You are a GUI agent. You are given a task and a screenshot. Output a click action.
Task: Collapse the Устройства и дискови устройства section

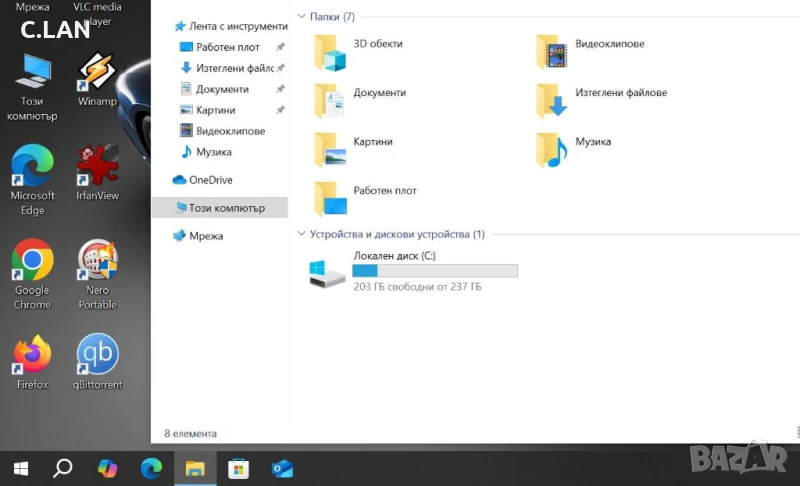point(303,234)
